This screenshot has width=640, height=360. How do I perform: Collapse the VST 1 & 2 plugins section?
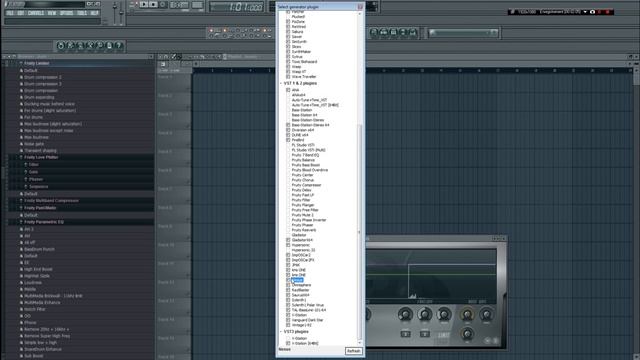pos(281,83)
